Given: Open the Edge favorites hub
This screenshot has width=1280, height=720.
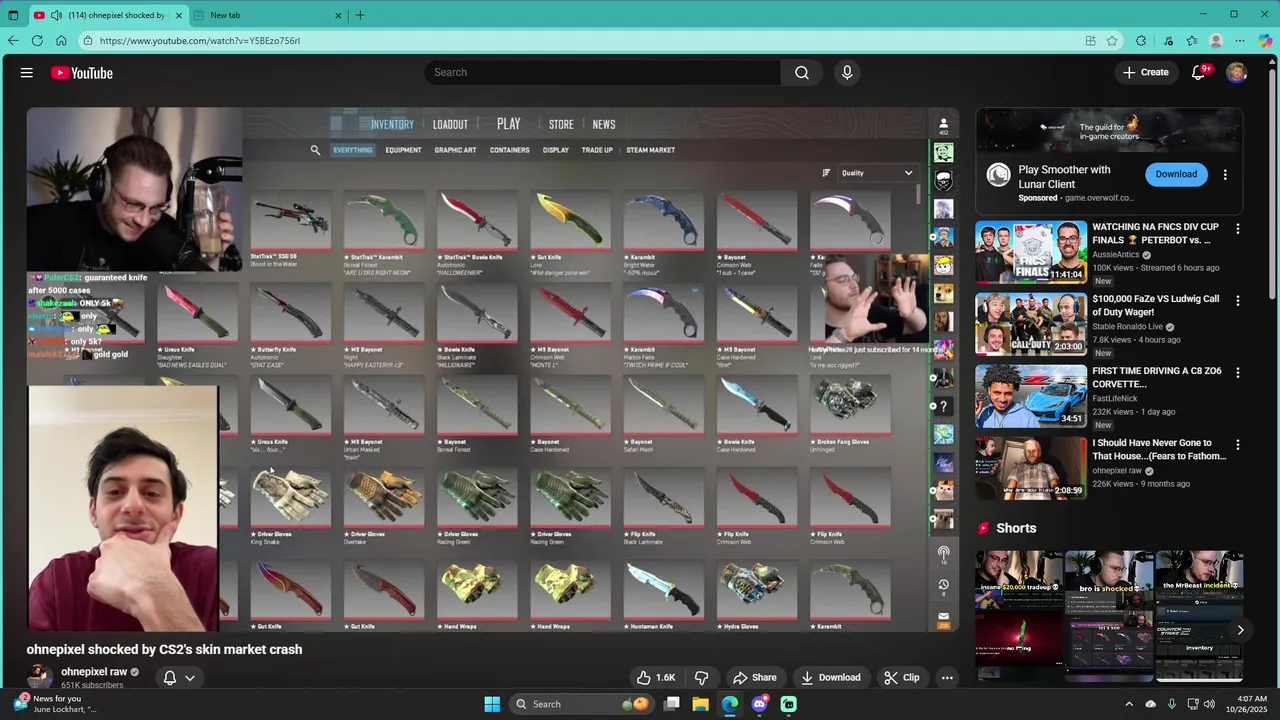Looking at the screenshot, I should [1192, 41].
